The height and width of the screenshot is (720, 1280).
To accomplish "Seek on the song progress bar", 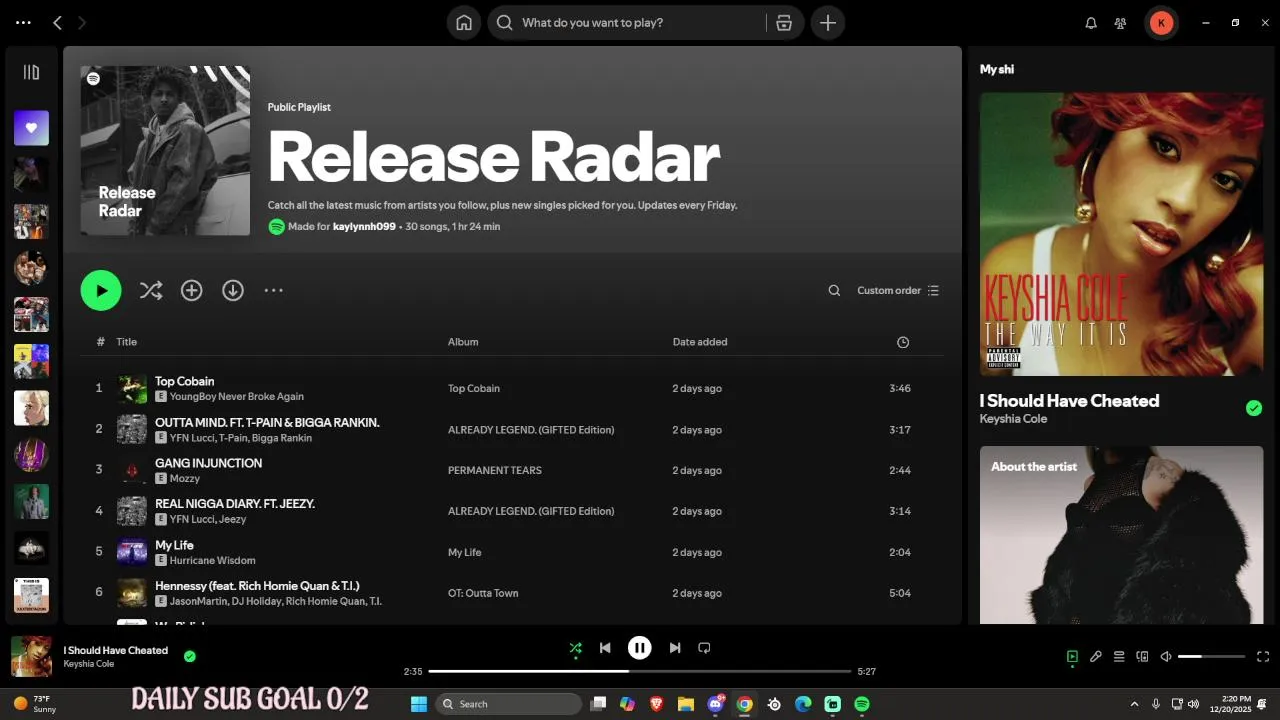I will click(640, 671).
